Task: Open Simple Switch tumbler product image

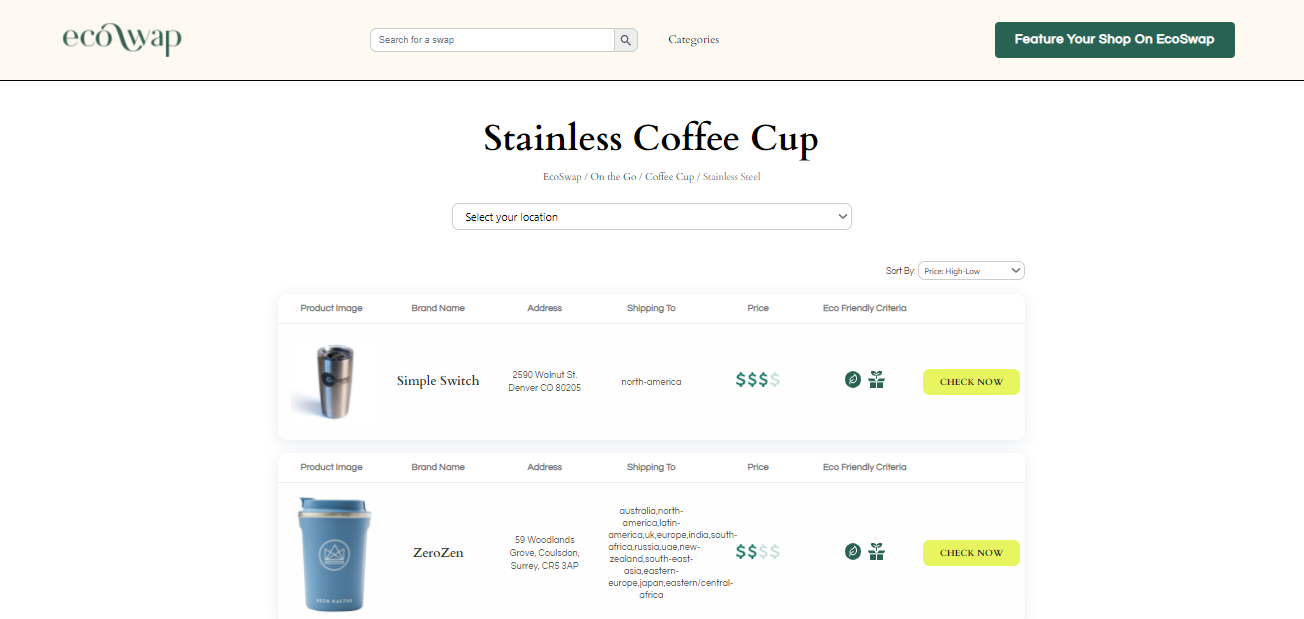Action: [x=332, y=381]
